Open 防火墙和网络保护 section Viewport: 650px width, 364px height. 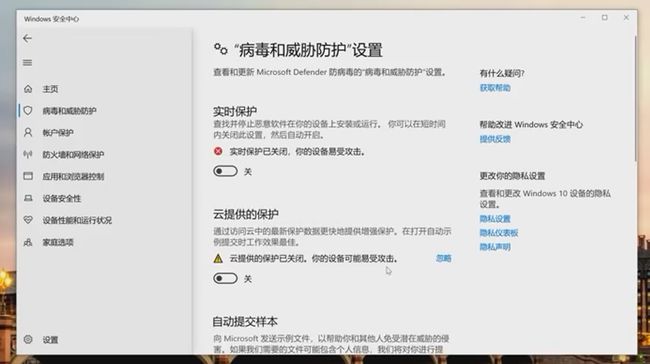pos(73,155)
